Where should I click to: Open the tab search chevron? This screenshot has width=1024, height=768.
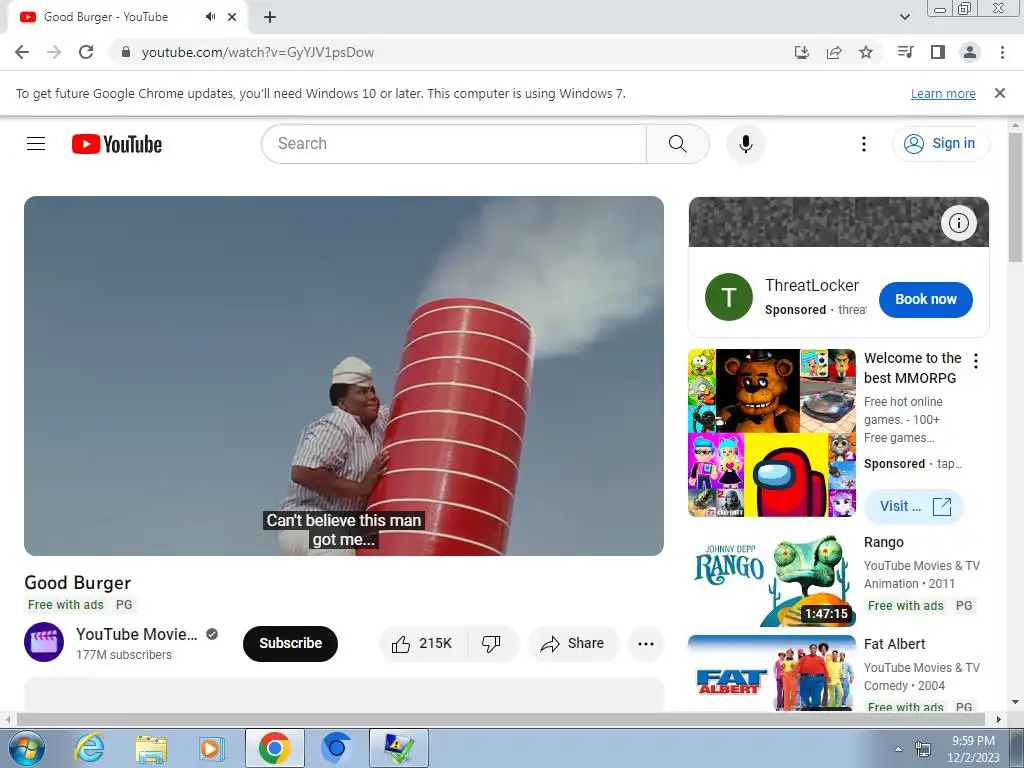tap(904, 17)
